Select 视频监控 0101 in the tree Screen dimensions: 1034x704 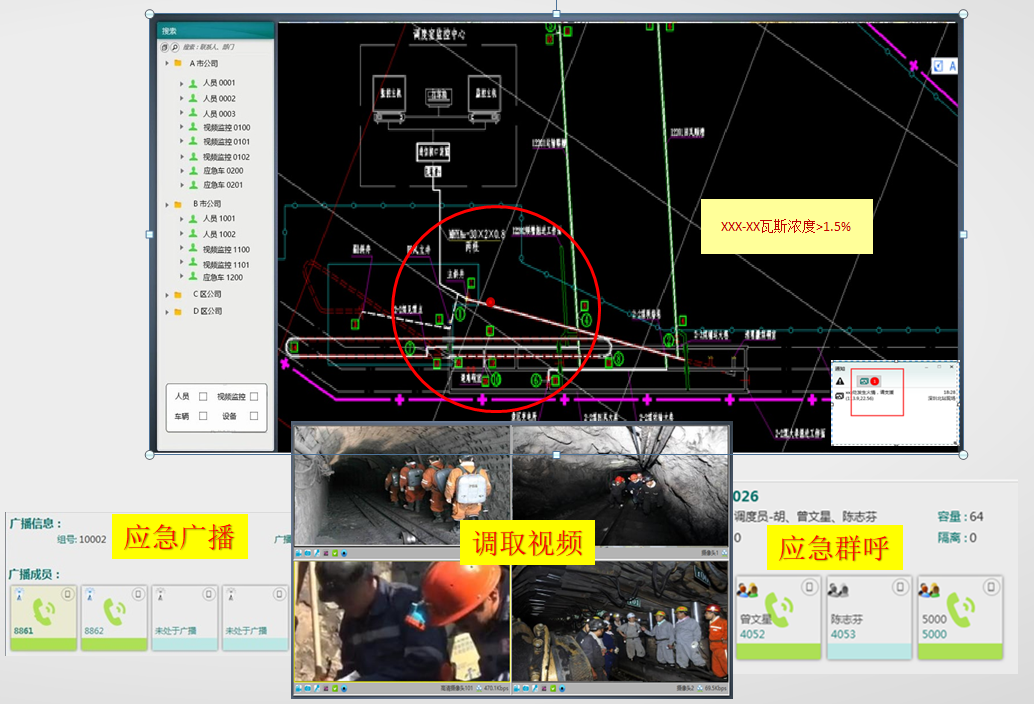click(226, 142)
